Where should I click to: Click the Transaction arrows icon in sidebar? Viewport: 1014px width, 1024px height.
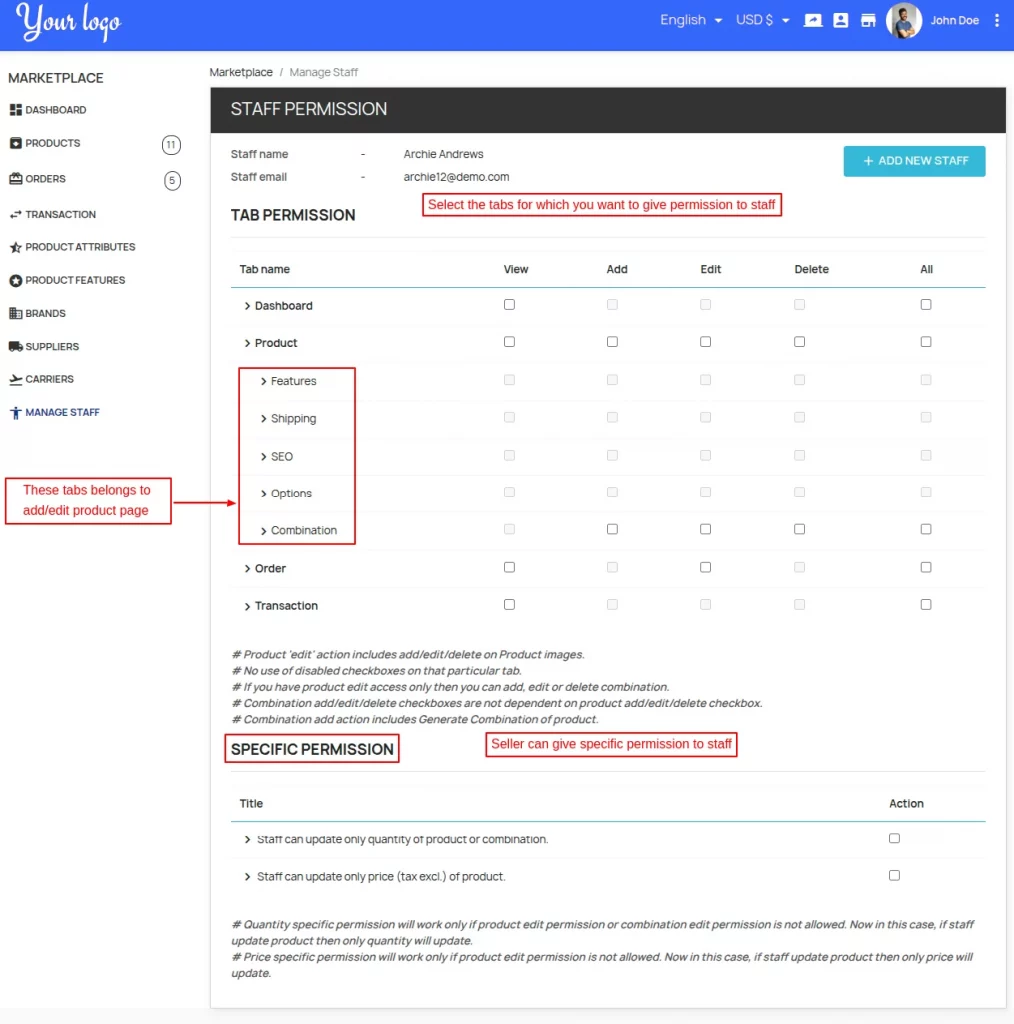tap(16, 214)
